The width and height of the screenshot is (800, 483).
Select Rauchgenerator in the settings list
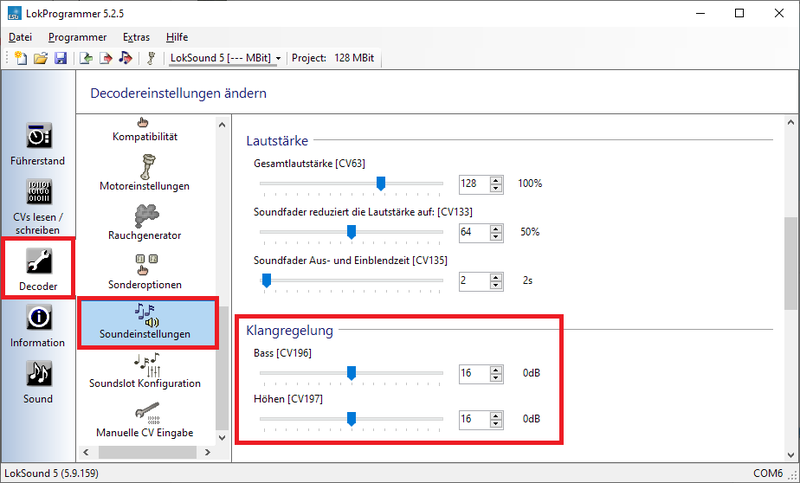(x=145, y=222)
